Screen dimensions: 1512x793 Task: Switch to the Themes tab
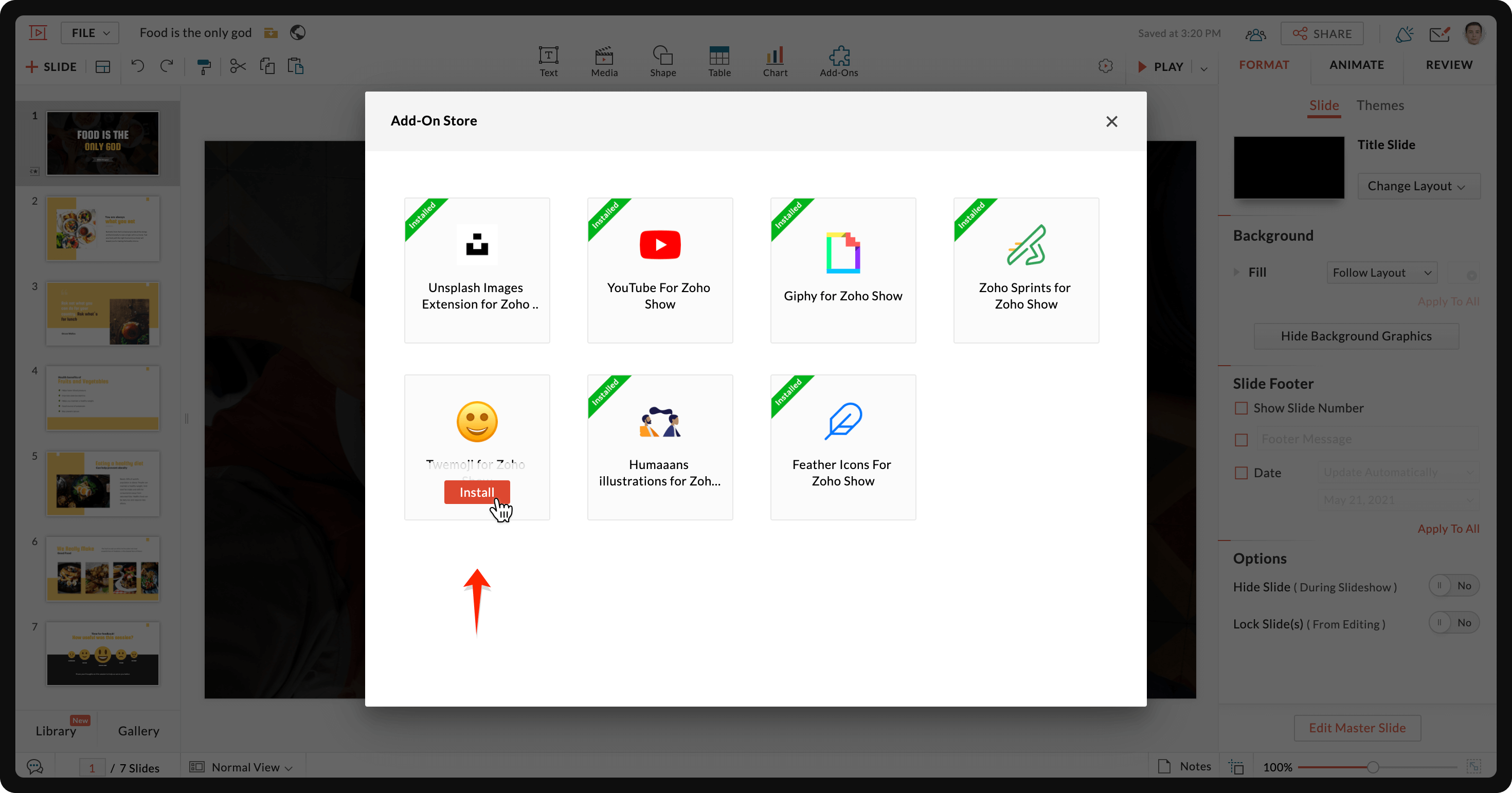tap(1379, 105)
